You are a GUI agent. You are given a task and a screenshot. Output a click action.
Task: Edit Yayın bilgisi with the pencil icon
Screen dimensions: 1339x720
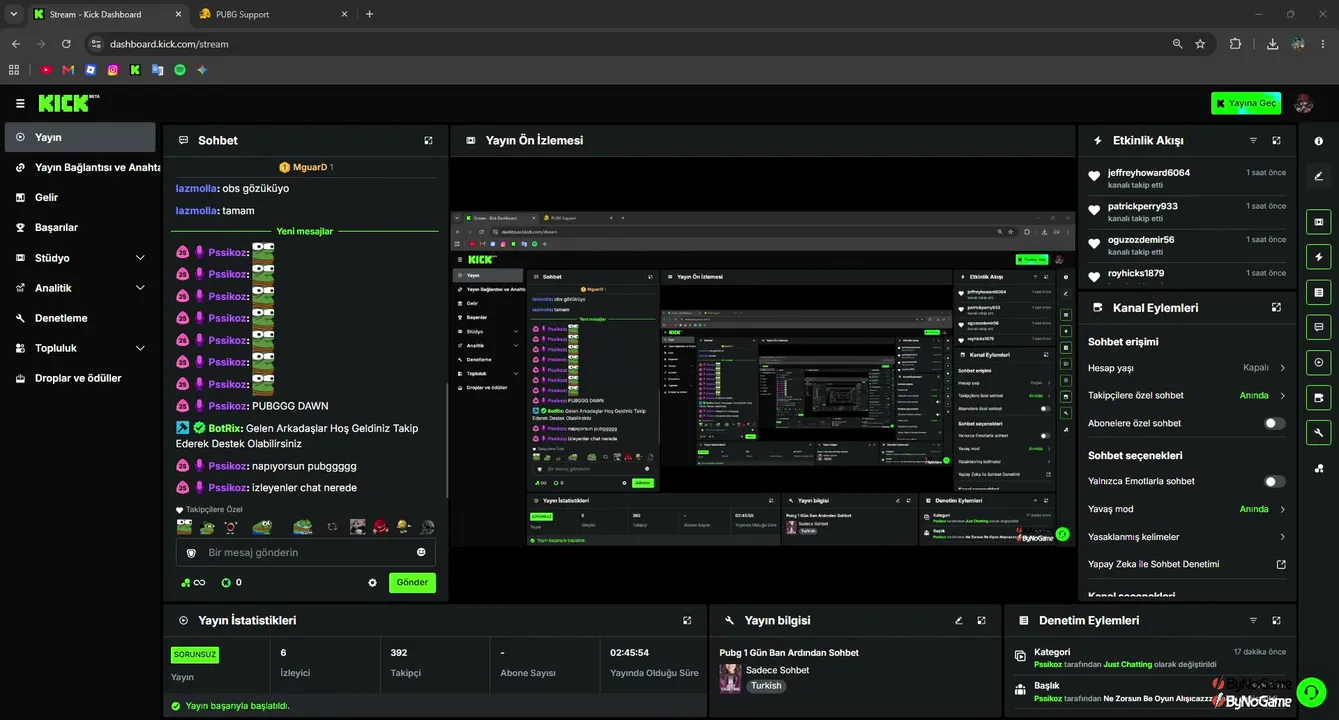click(x=959, y=620)
